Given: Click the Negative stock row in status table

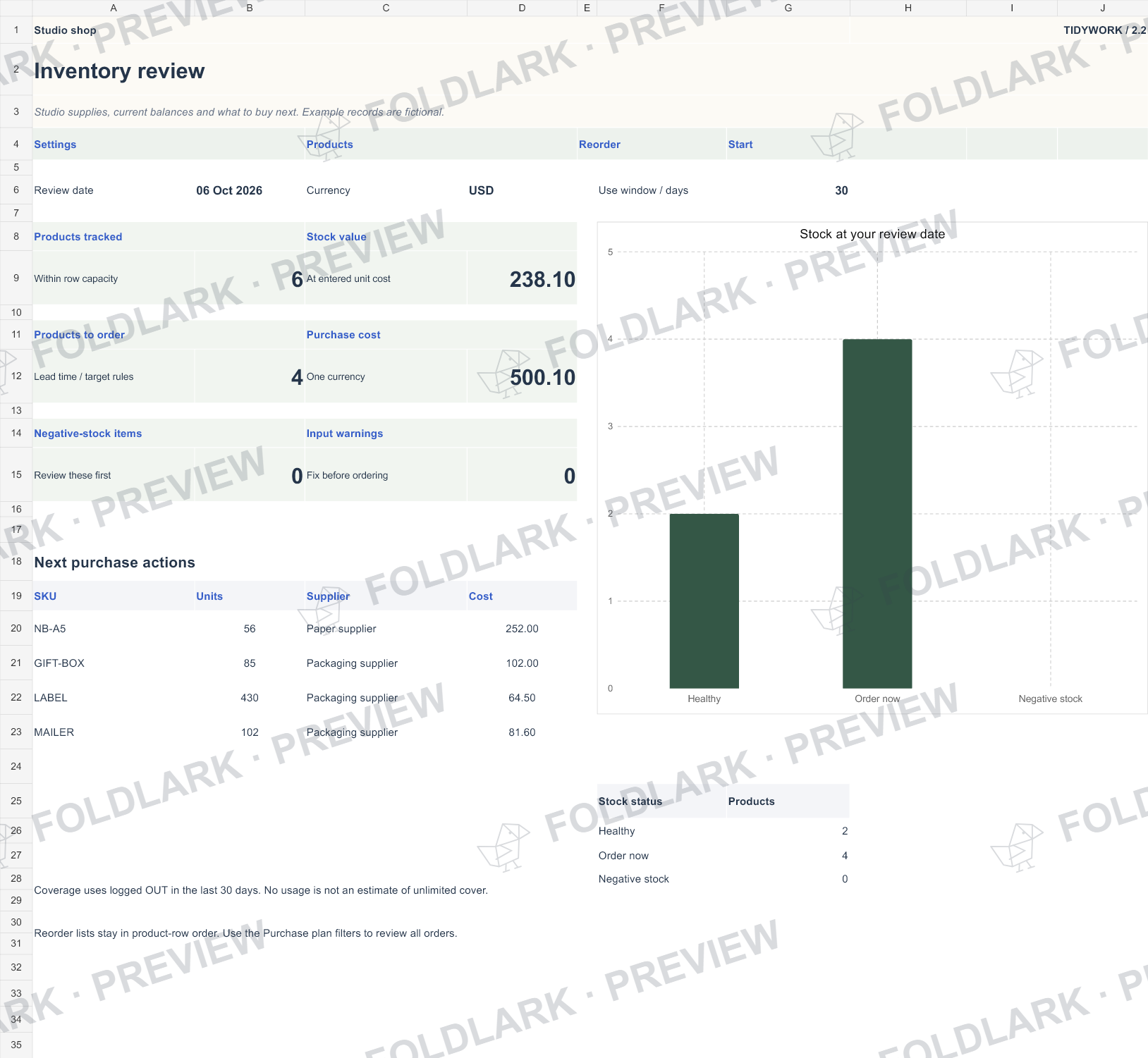Looking at the screenshot, I should pyautogui.click(x=723, y=879).
